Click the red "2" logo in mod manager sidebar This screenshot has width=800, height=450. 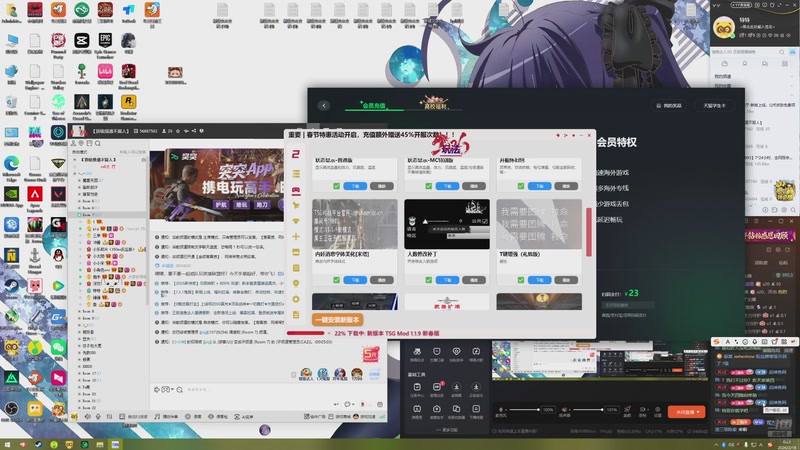[x=296, y=154]
